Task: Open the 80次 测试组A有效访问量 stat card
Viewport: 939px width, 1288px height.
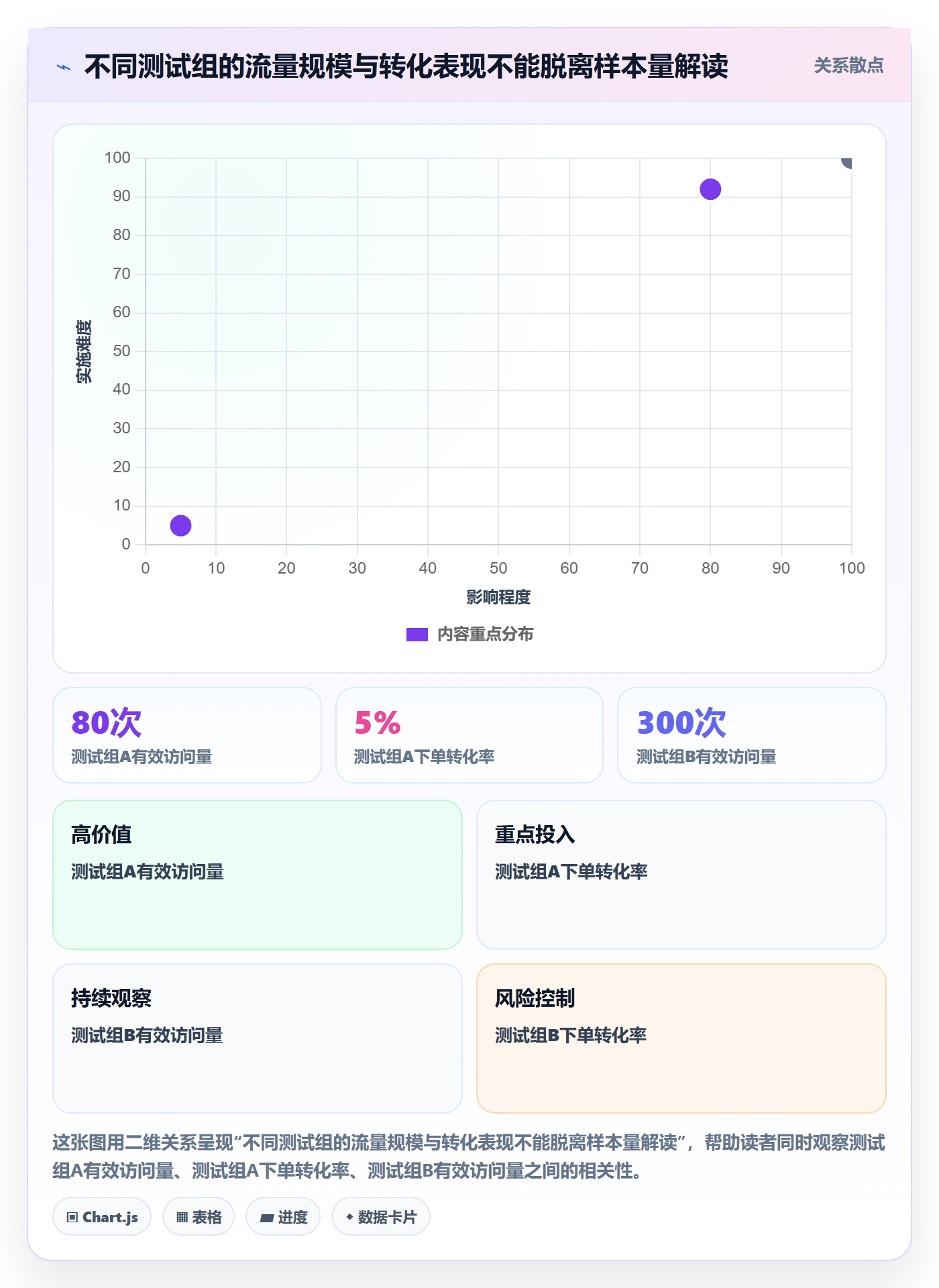Action: click(187, 735)
